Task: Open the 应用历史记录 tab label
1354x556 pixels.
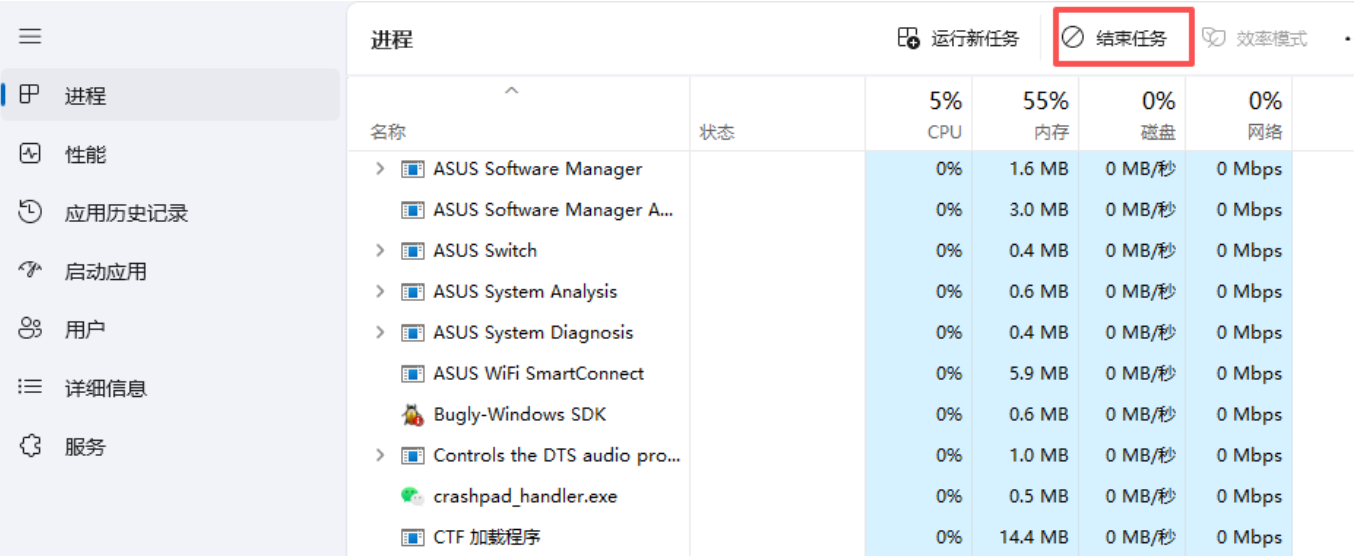Action: 127,212
